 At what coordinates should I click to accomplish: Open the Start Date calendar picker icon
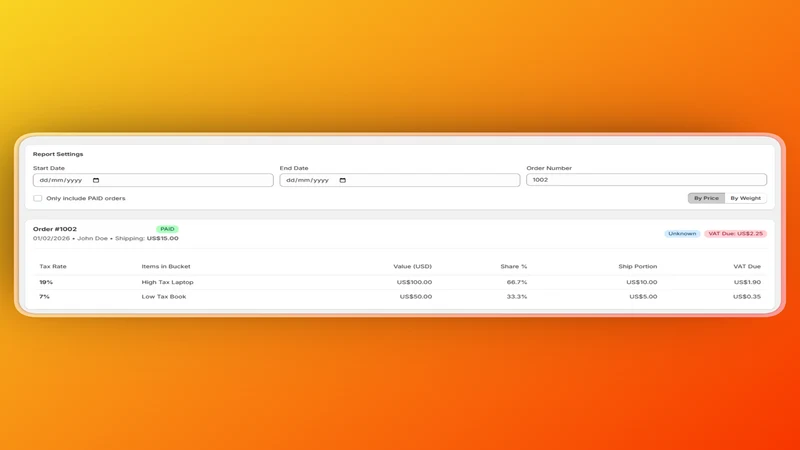click(96, 180)
